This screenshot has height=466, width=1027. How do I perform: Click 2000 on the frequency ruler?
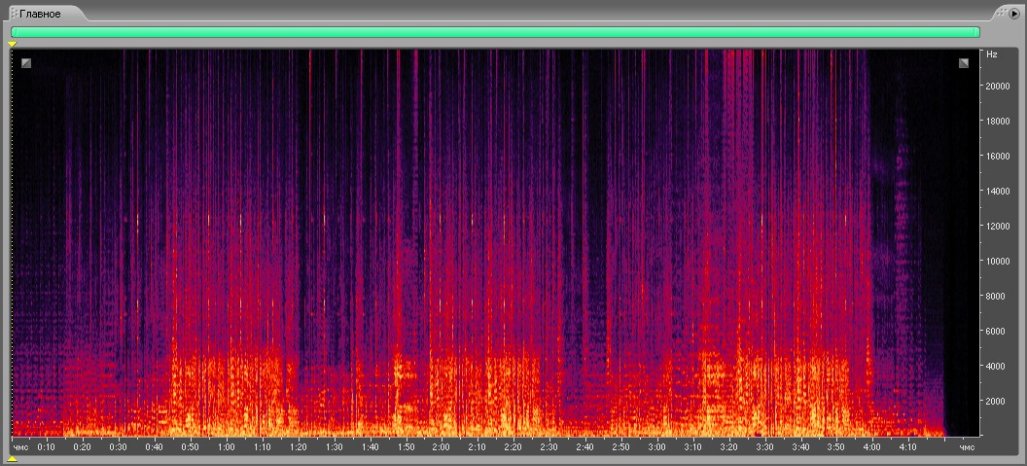[x=998, y=401]
